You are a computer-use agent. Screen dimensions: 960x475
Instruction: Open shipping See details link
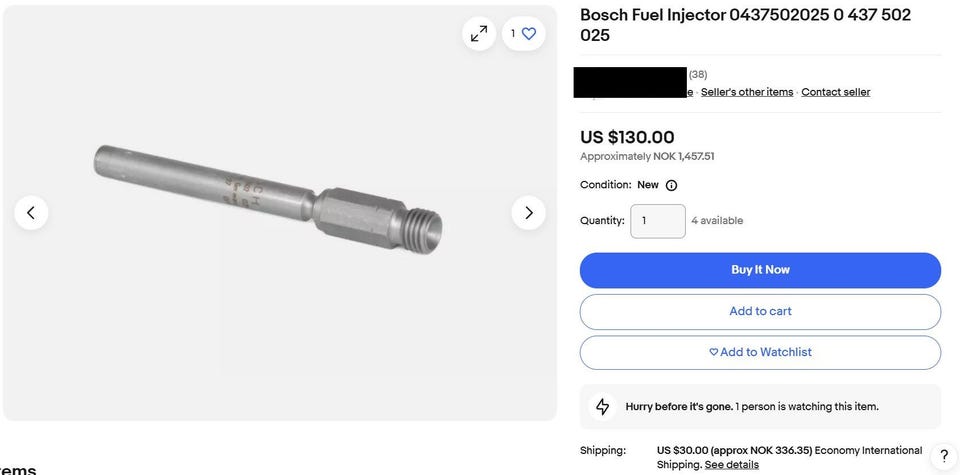(731, 465)
